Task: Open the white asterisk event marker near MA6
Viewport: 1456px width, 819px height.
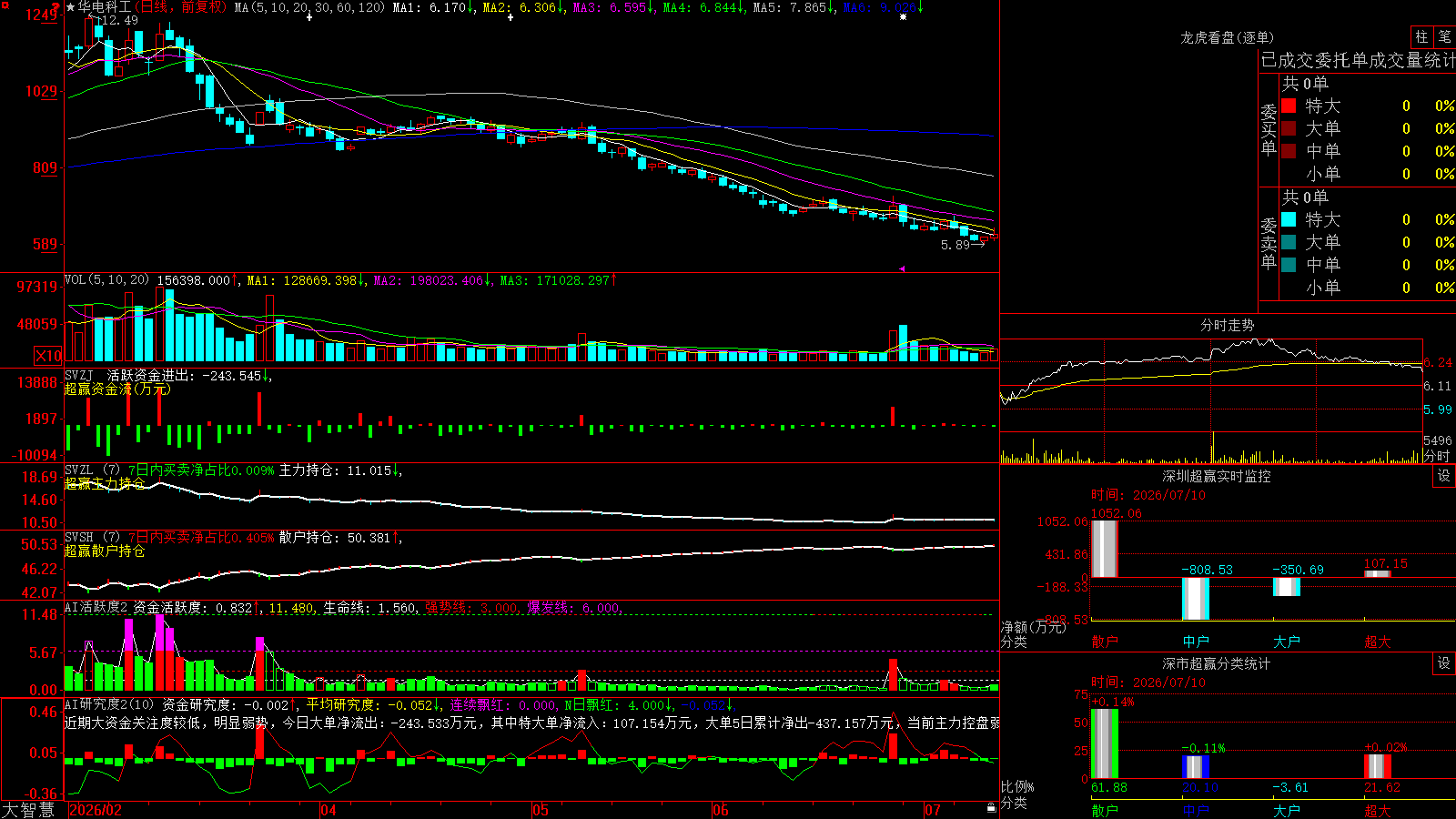Action: coord(903,17)
